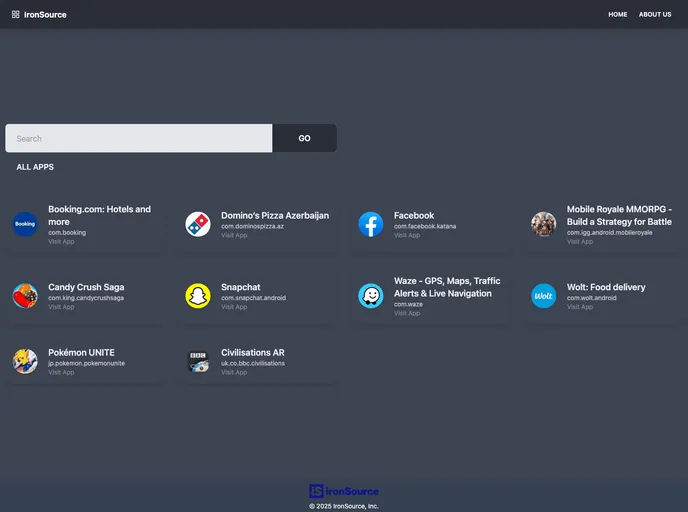Visit App link under Wolt: Food delivery
The image size is (688, 512).
point(580,307)
